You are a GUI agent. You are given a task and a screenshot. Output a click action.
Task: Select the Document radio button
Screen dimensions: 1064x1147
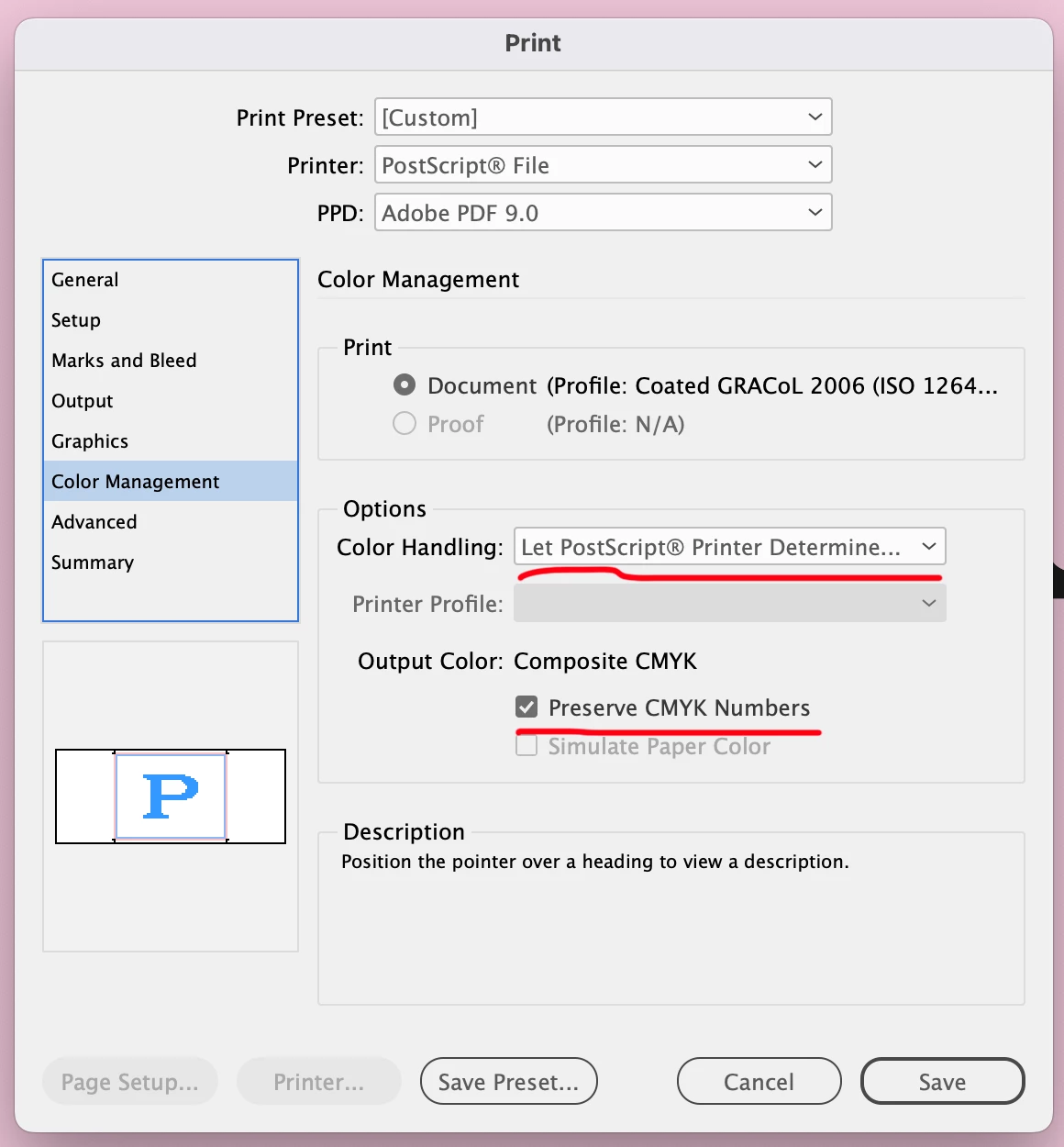click(x=405, y=384)
